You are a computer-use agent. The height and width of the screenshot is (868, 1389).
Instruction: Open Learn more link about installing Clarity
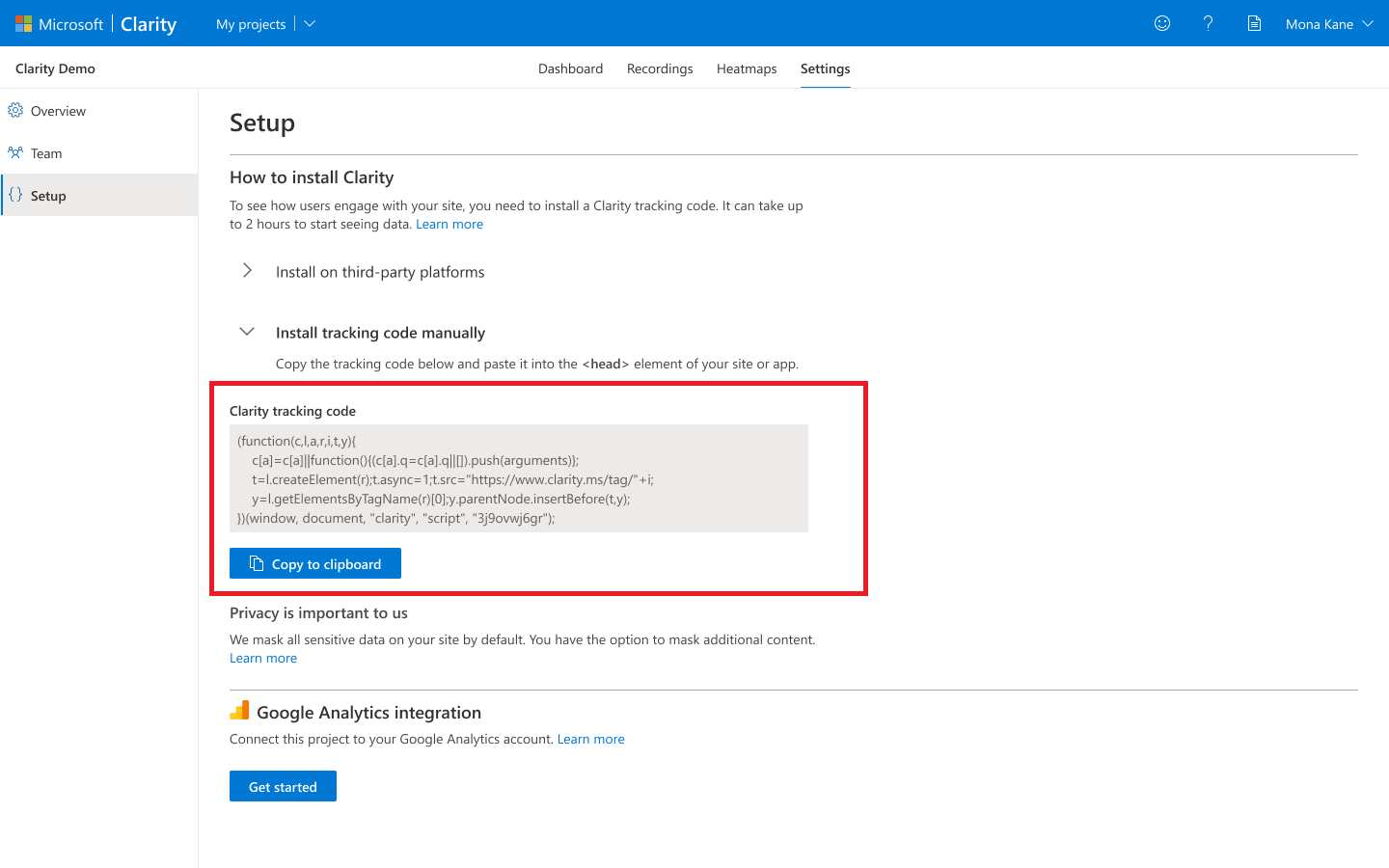pyautogui.click(x=449, y=224)
